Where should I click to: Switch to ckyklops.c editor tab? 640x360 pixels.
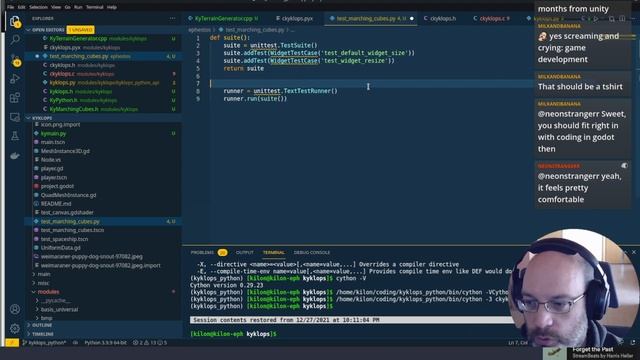492,18
